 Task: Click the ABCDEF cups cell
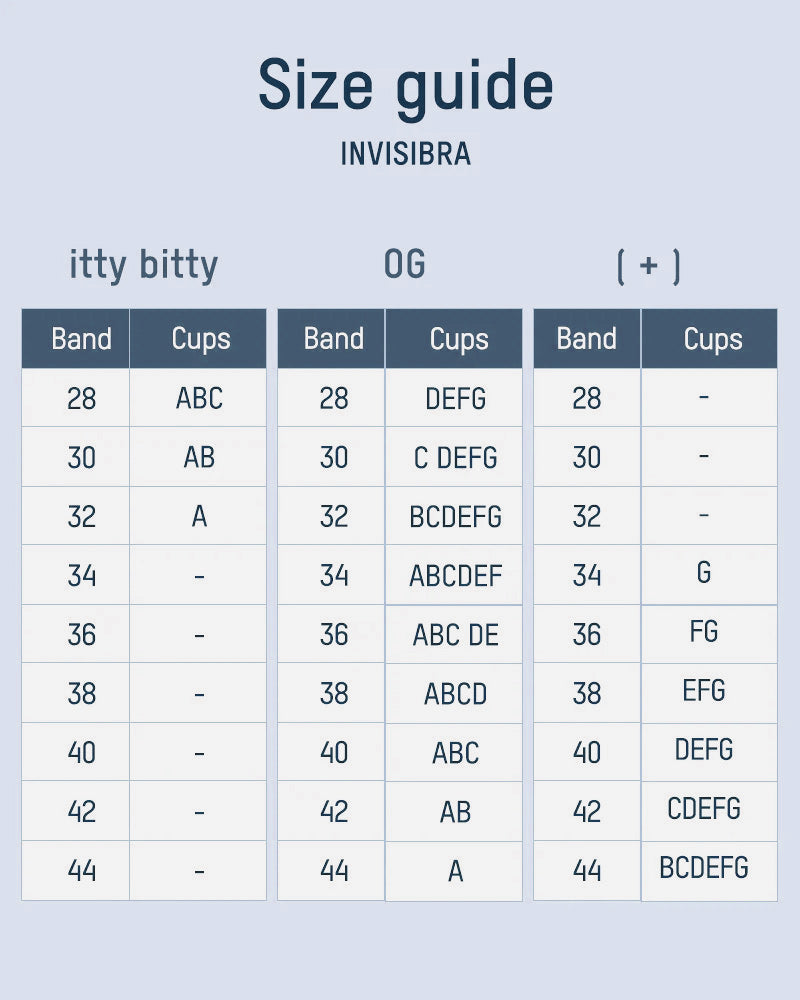pos(455,576)
